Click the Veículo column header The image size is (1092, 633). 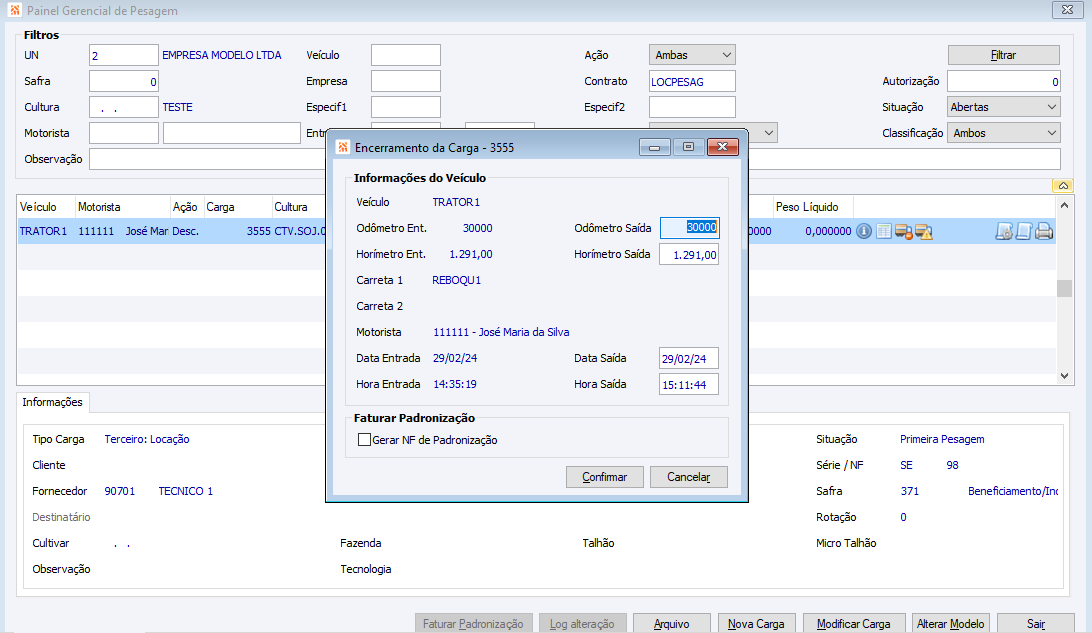tap(46, 207)
